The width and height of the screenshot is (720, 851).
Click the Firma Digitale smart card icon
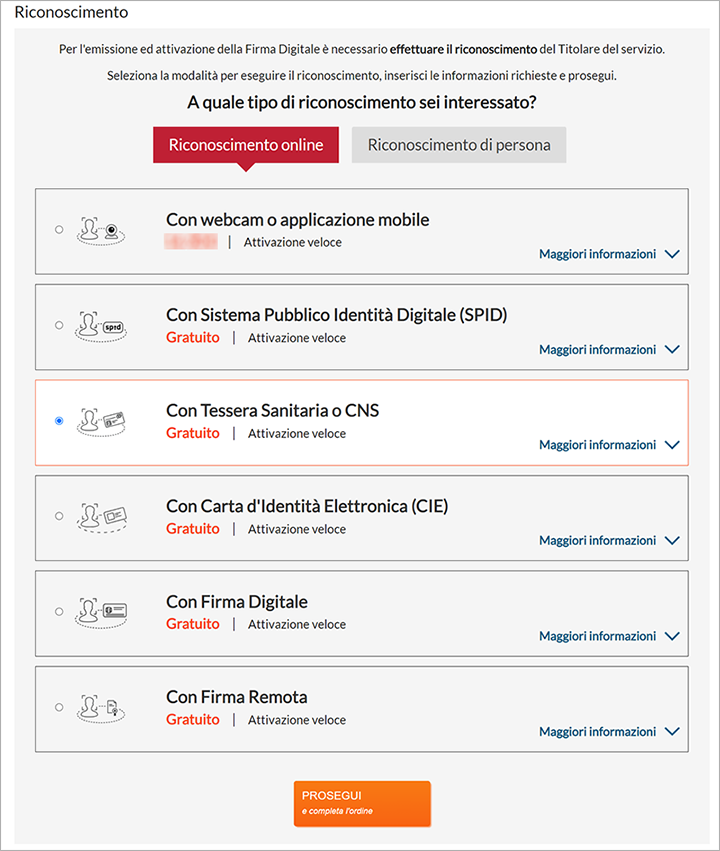point(101,613)
